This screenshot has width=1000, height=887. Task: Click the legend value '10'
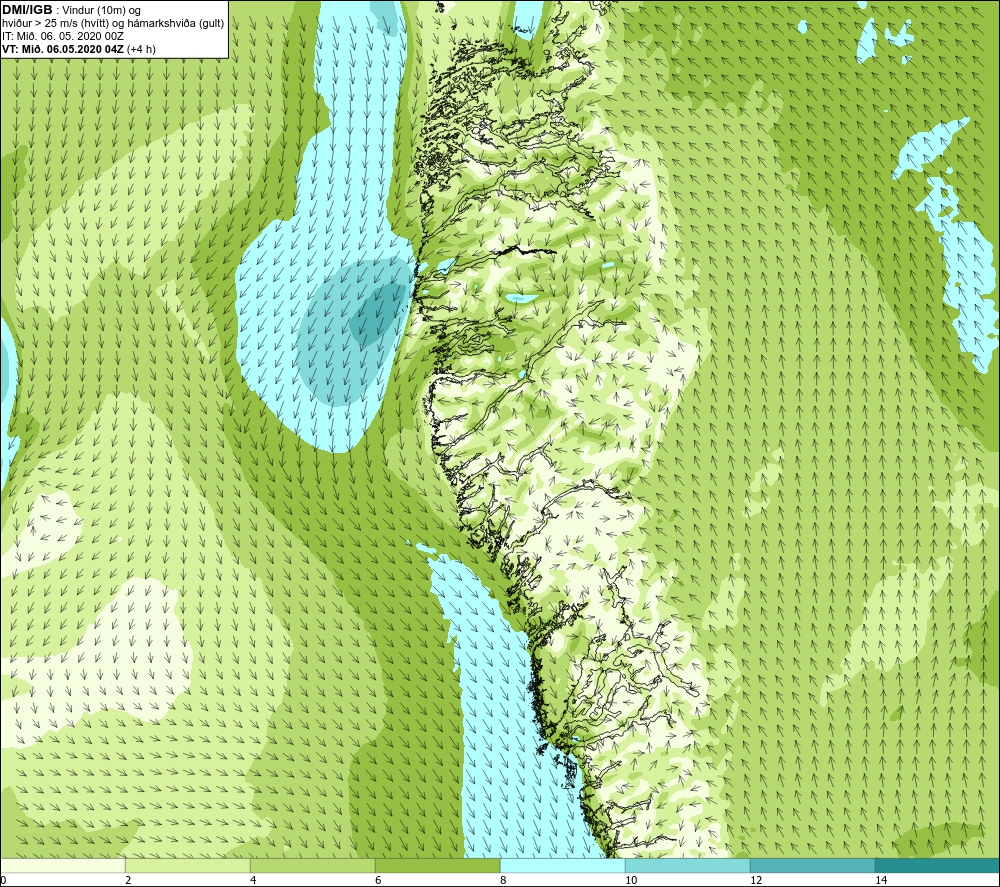point(631,880)
